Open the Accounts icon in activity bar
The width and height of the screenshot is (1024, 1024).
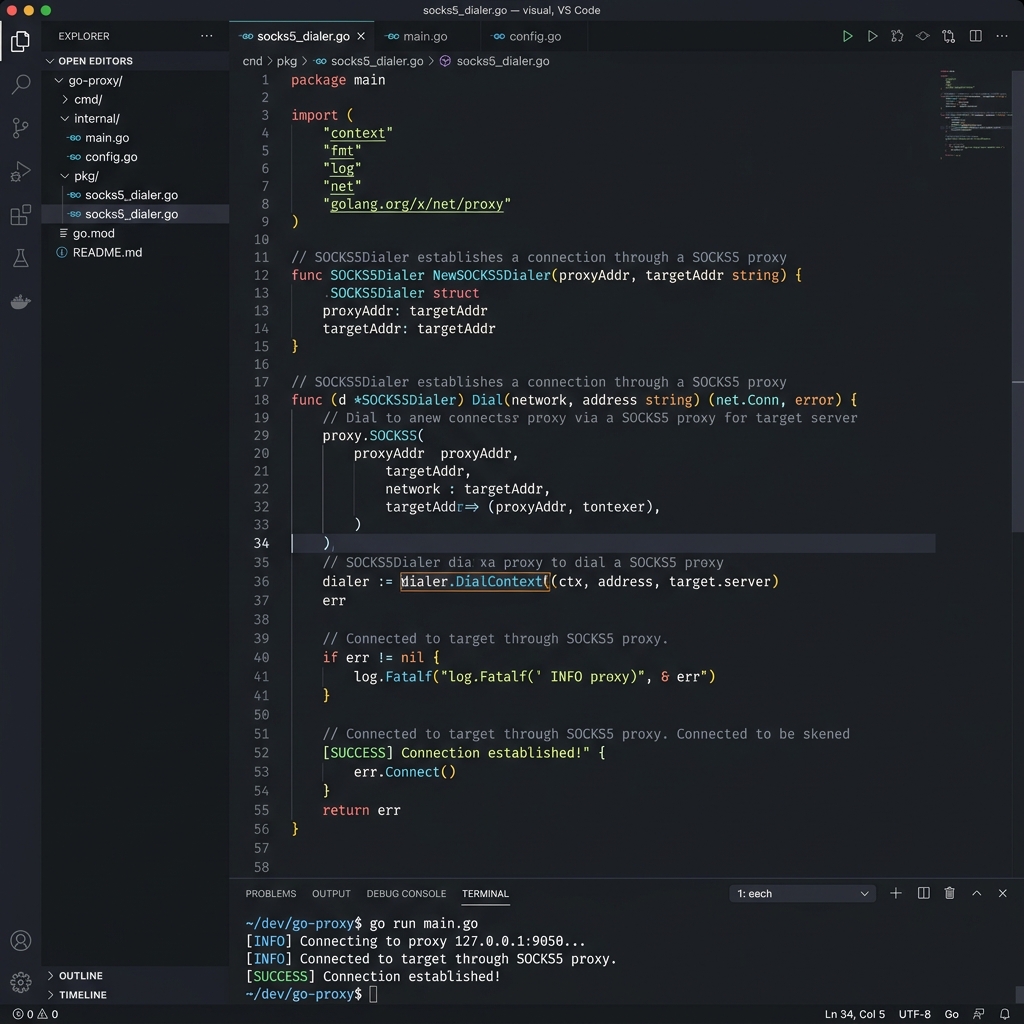pyautogui.click(x=20, y=940)
